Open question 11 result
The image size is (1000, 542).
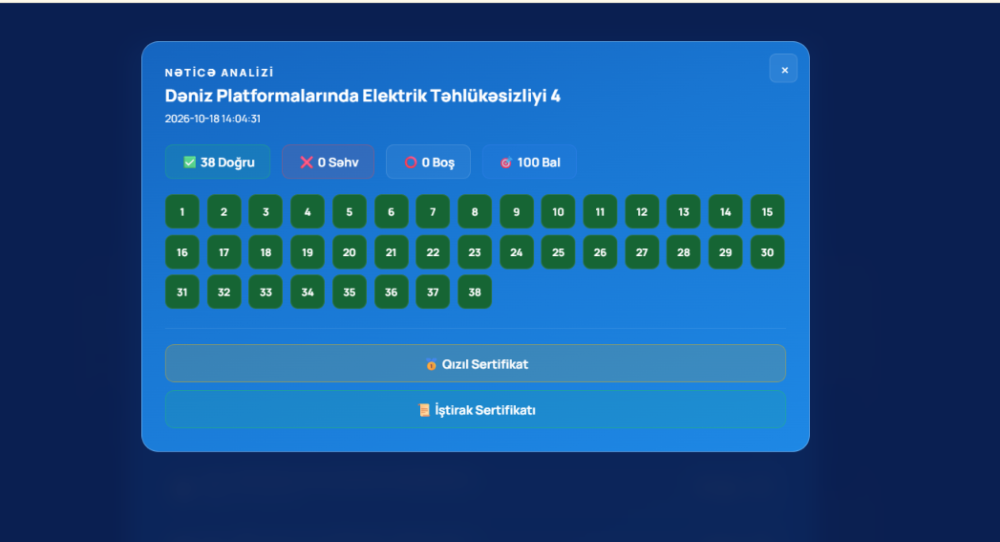tap(600, 212)
